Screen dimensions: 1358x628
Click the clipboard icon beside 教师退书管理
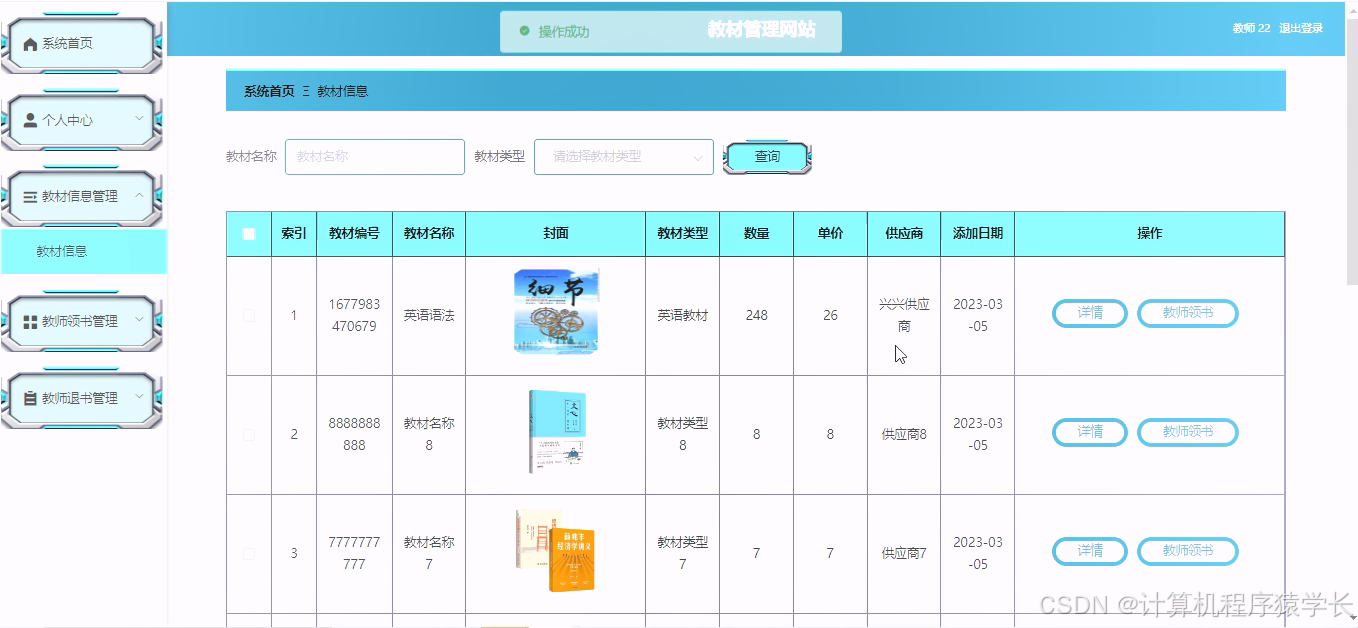click(x=30, y=398)
